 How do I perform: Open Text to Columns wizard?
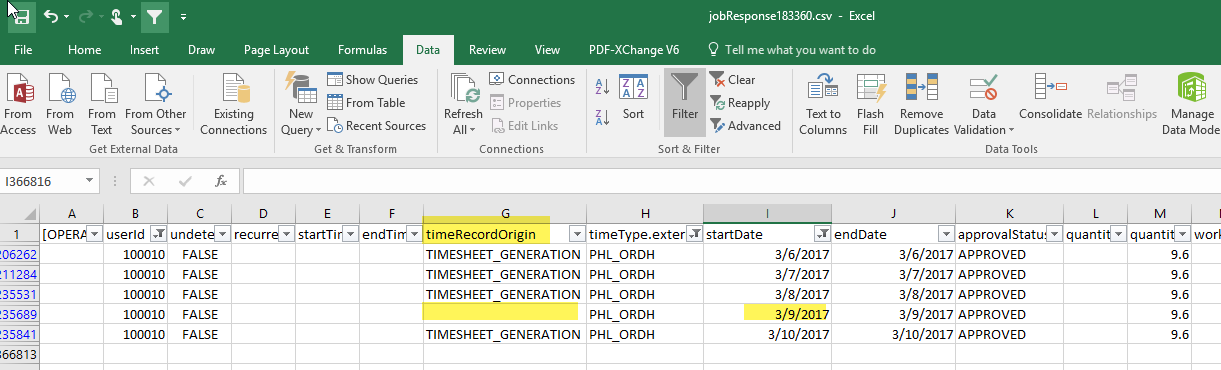(x=823, y=105)
